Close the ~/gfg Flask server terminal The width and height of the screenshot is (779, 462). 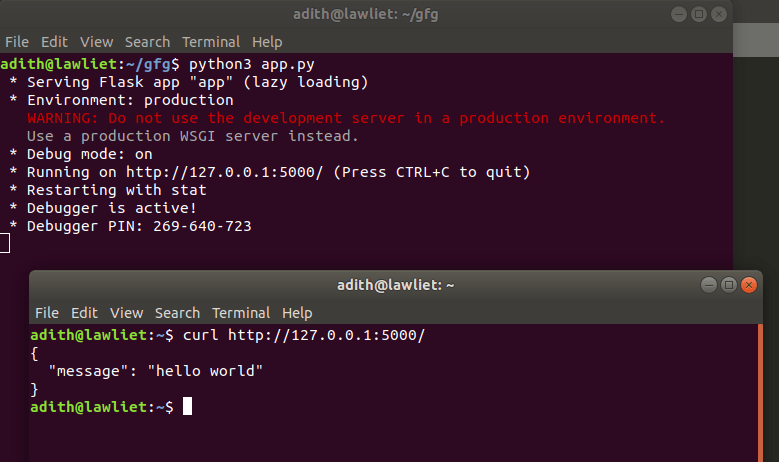click(719, 14)
